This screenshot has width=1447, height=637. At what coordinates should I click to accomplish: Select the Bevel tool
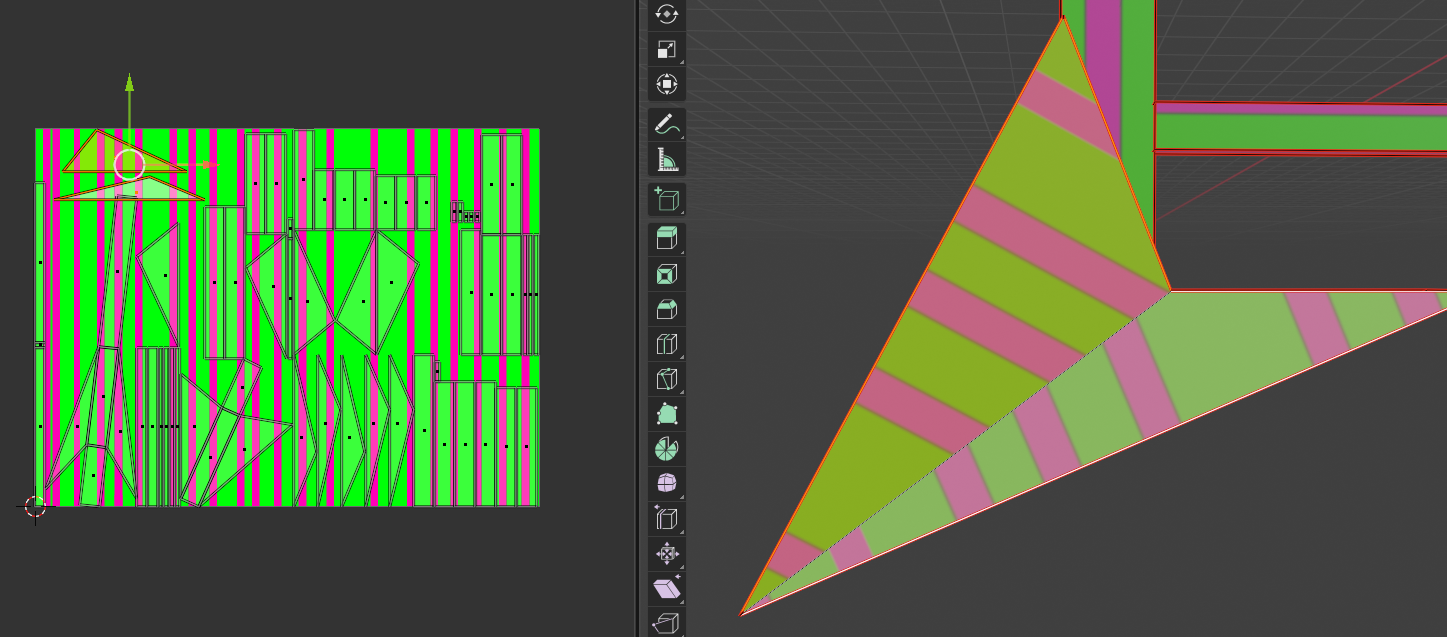[667, 309]
